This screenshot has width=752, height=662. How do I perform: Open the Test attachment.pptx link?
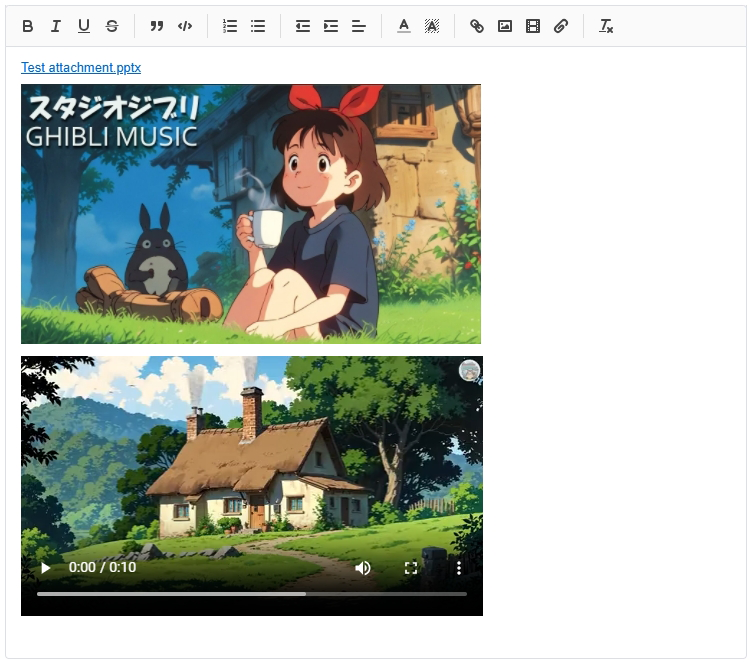click(x=81, y=68)
